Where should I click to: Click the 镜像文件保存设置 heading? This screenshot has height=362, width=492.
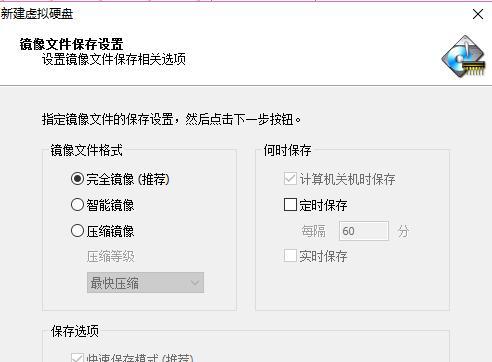click(x=71, y=44)
